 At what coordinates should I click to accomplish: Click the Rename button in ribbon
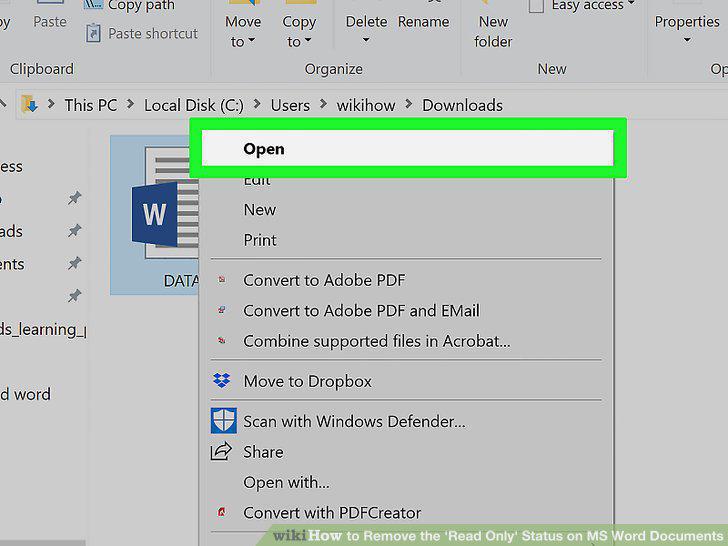423,22
